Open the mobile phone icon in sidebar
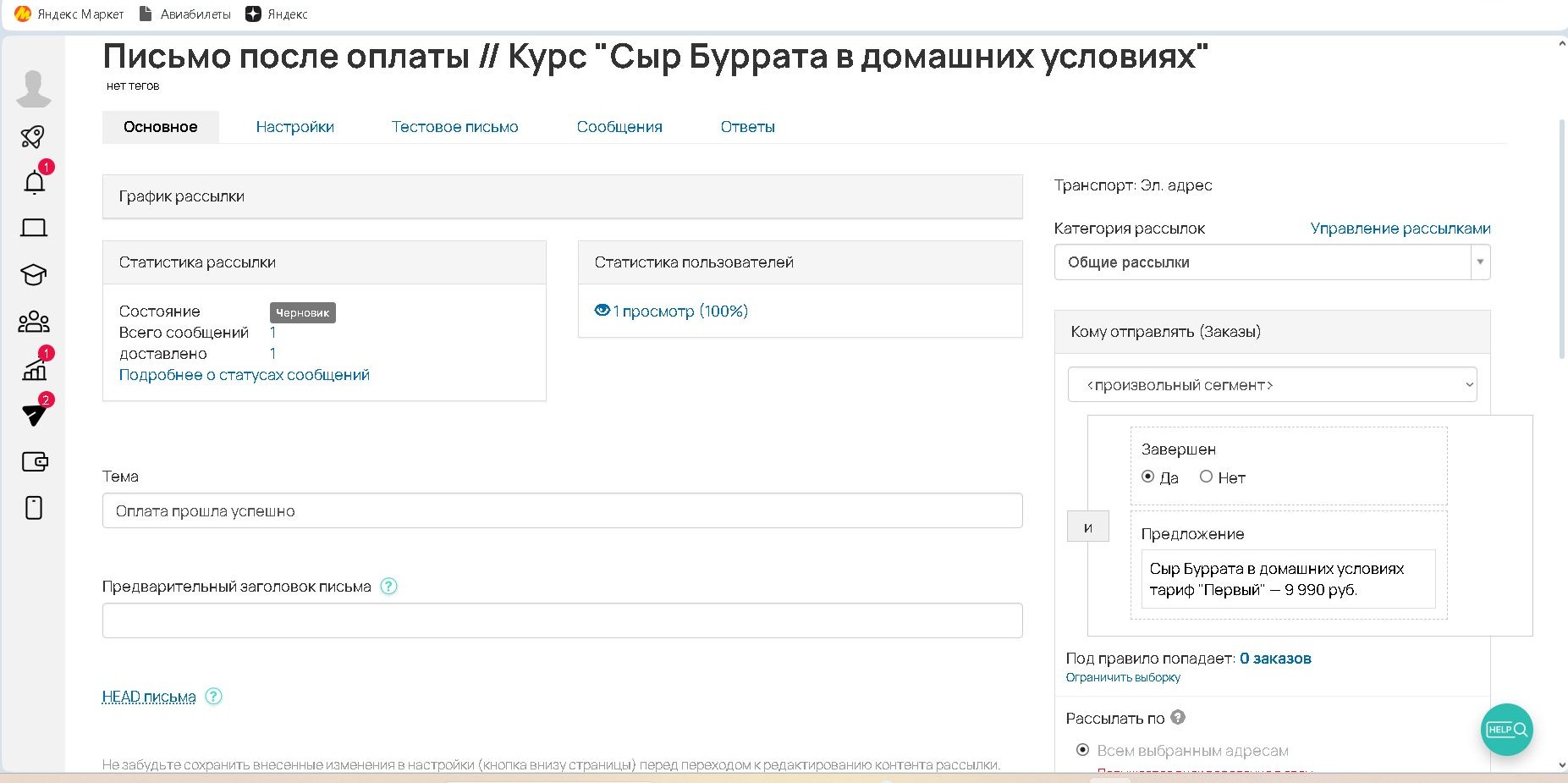The image size is (1568, 783). coord(34,507)
